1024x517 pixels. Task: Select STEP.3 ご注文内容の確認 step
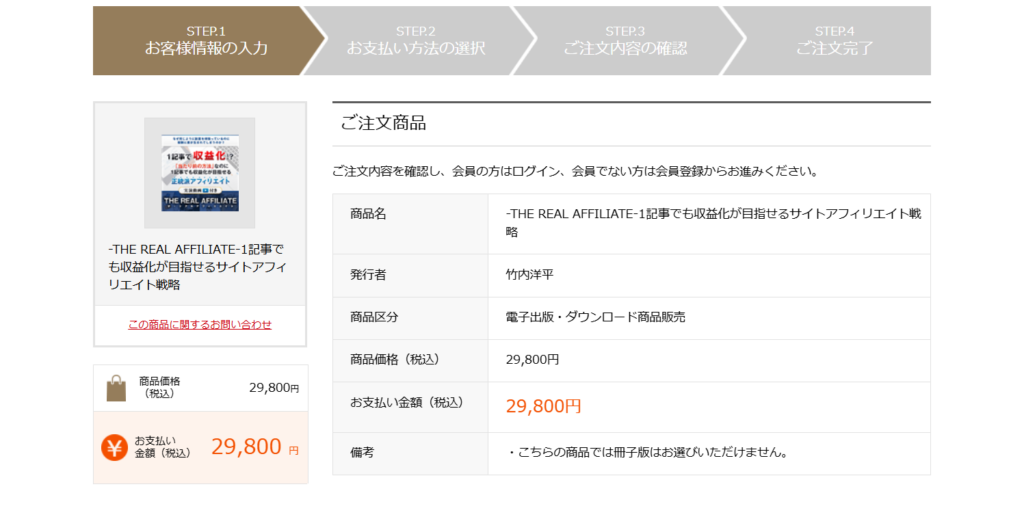coord(625,40)
